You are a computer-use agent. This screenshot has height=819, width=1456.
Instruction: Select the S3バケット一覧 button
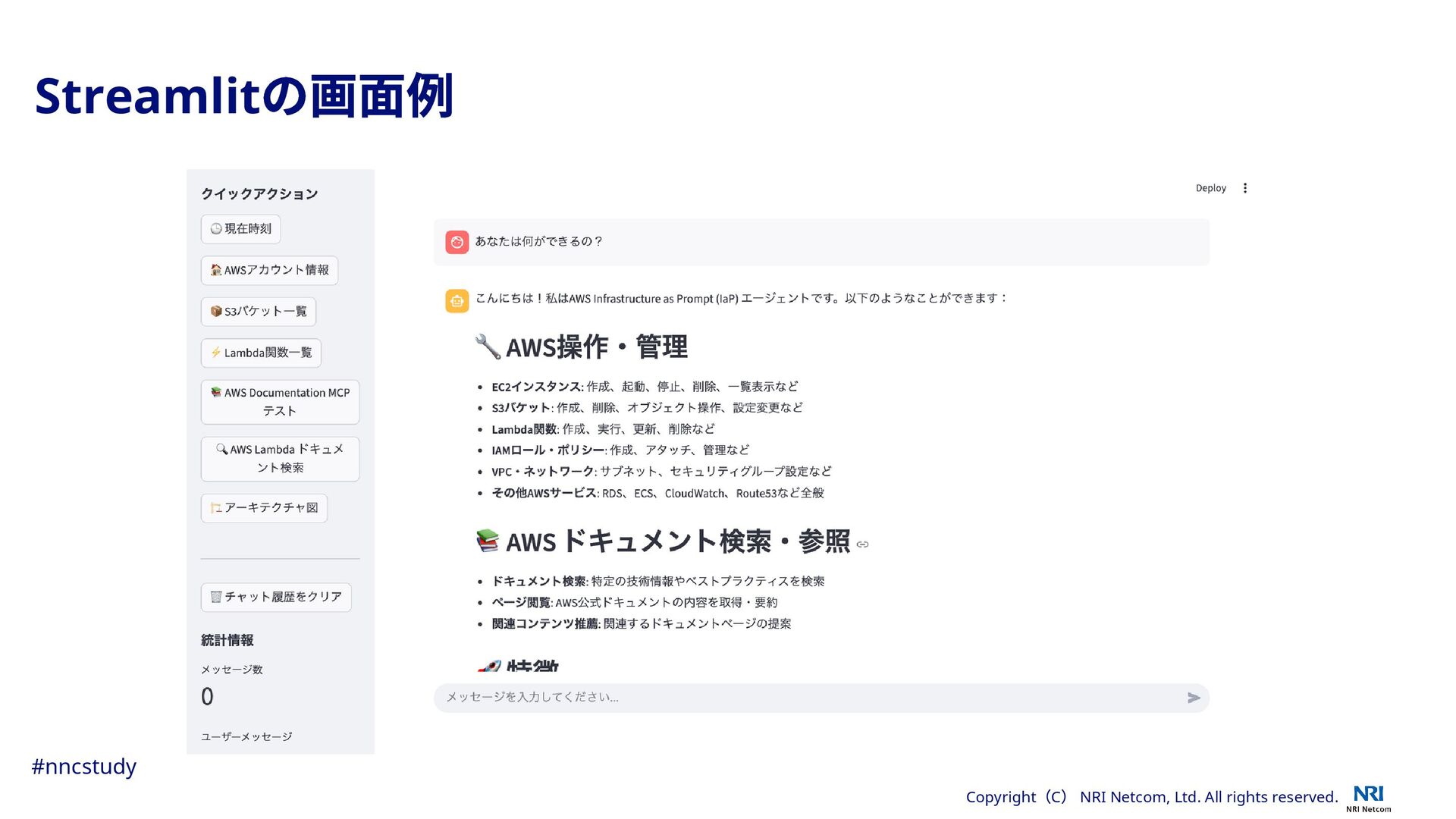[258, 312]
